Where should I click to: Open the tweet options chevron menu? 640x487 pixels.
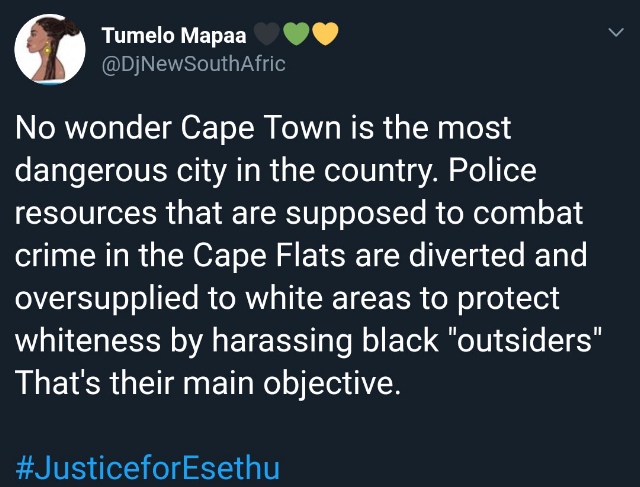(x=616, y=32)
